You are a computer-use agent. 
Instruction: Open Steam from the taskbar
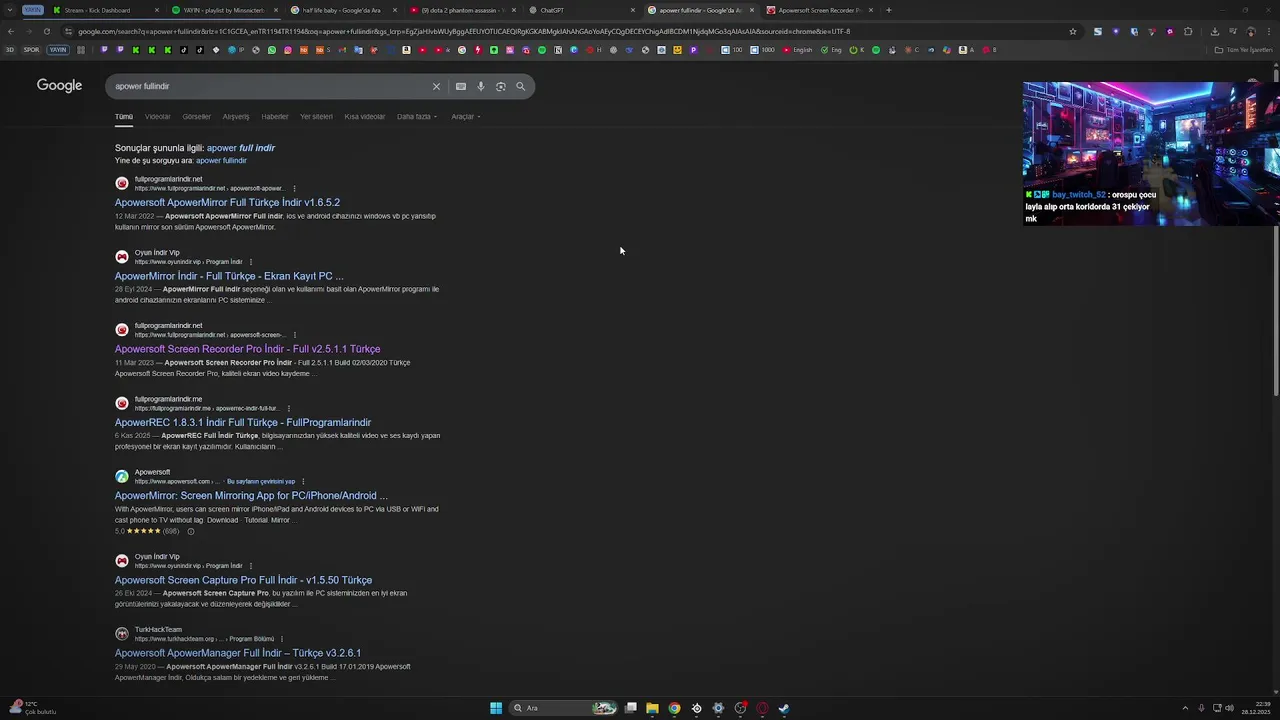pos(784,708)
